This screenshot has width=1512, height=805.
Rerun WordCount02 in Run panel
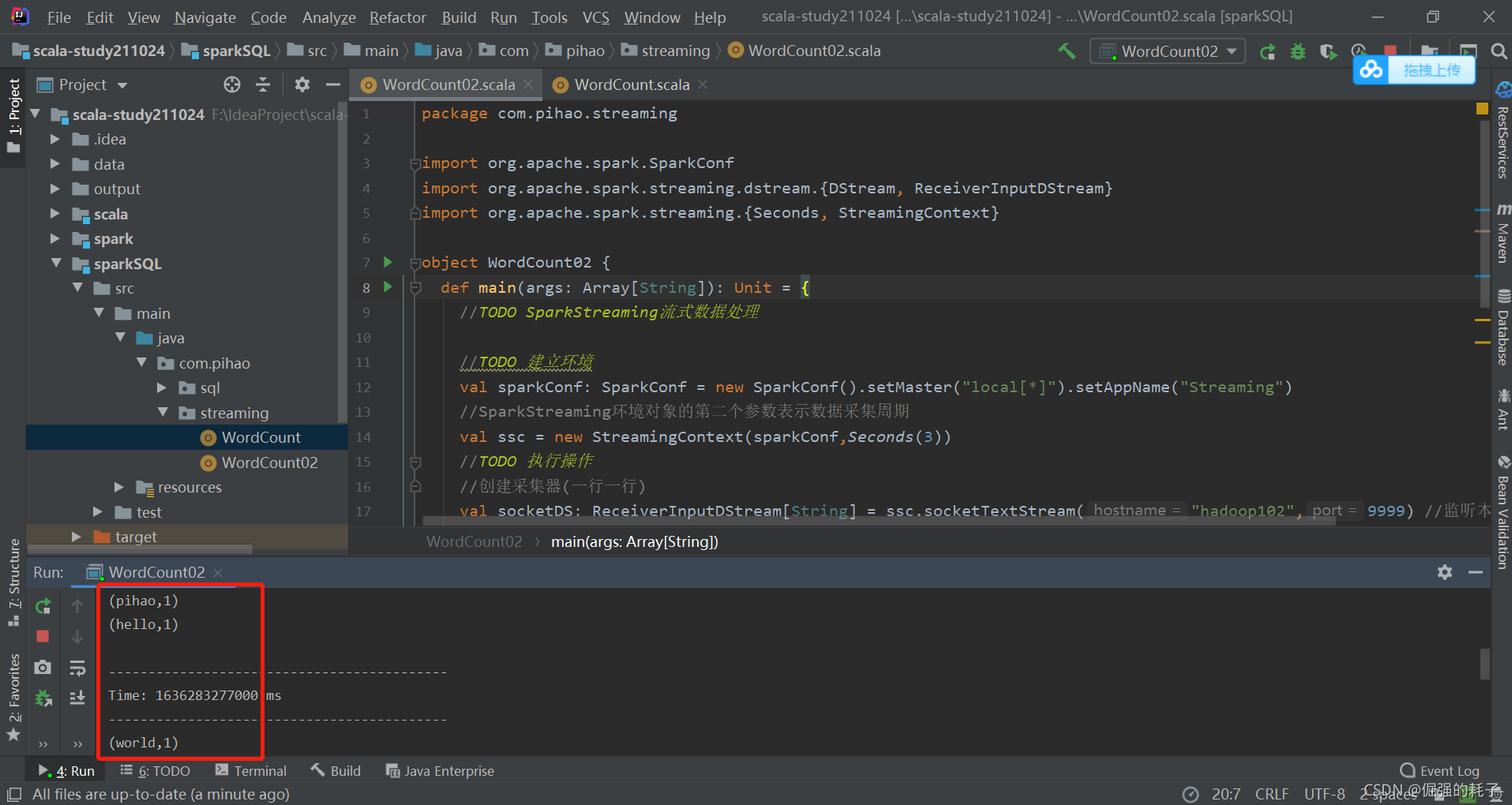(43, 606)
